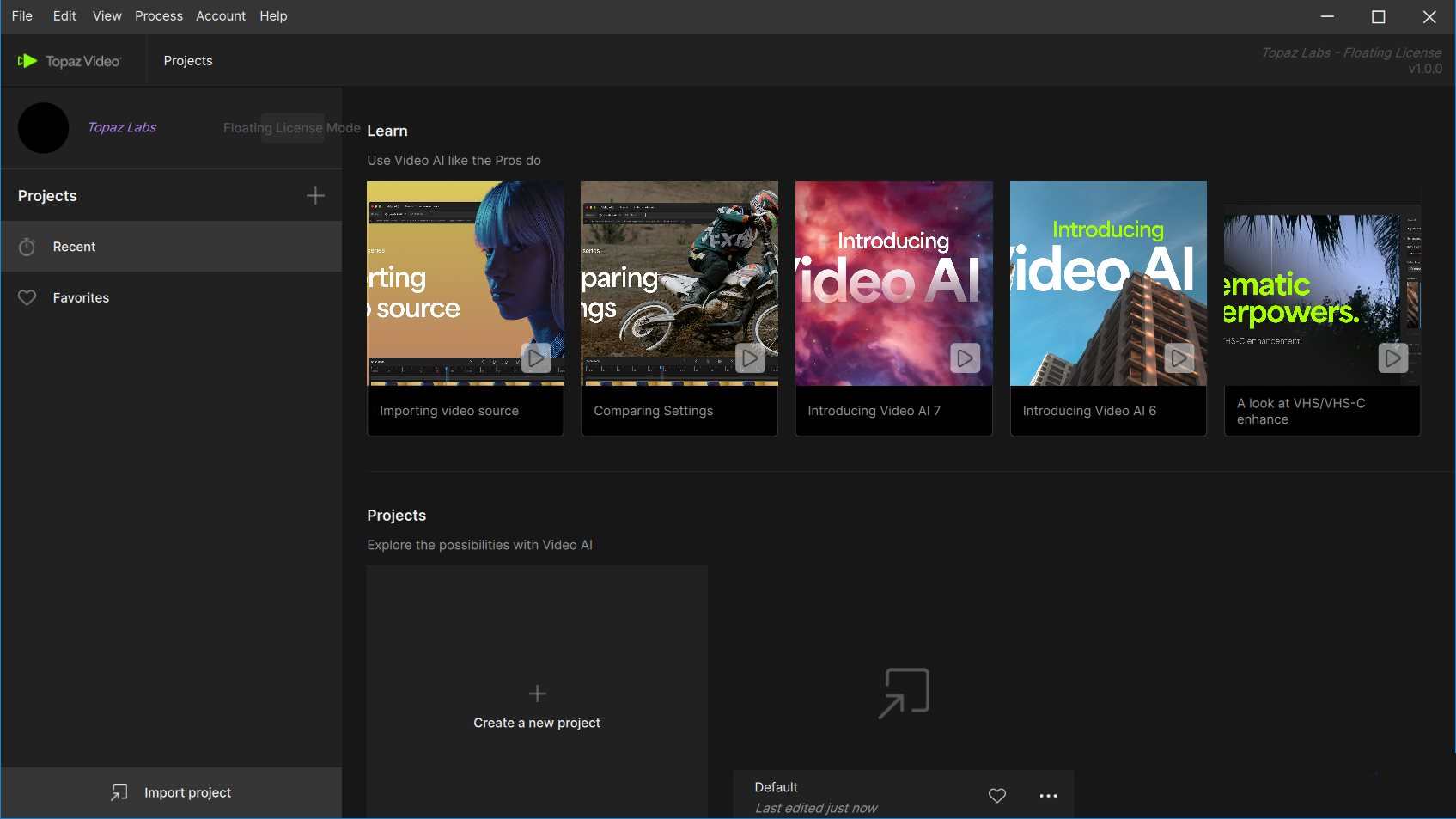Select Recent in the projects sidebar

coord(75,247)
